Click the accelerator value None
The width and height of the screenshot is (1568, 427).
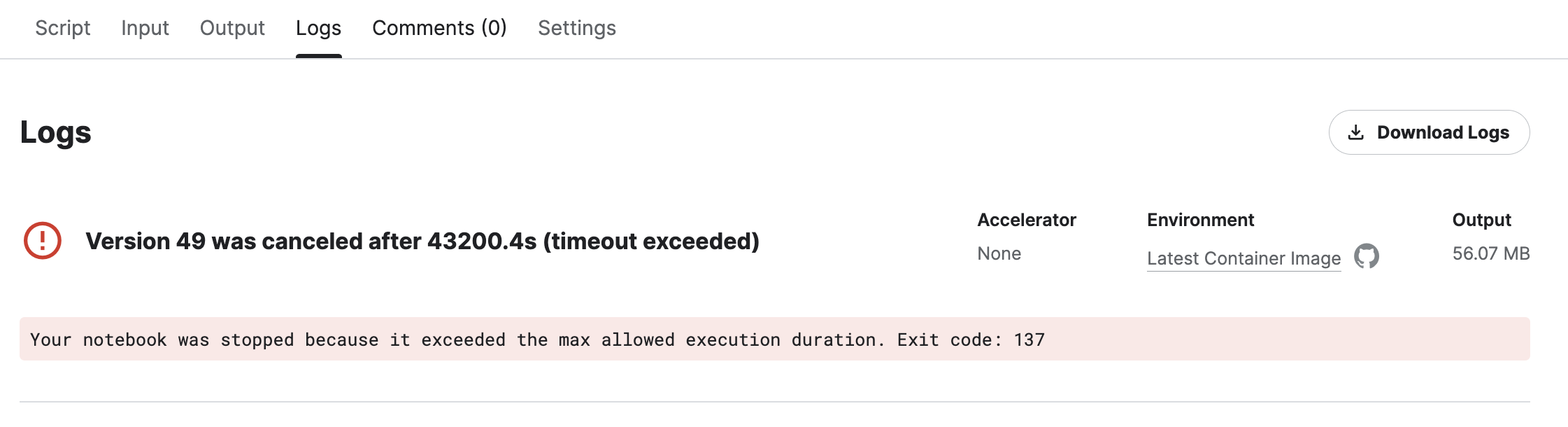[x=999, y=253]
